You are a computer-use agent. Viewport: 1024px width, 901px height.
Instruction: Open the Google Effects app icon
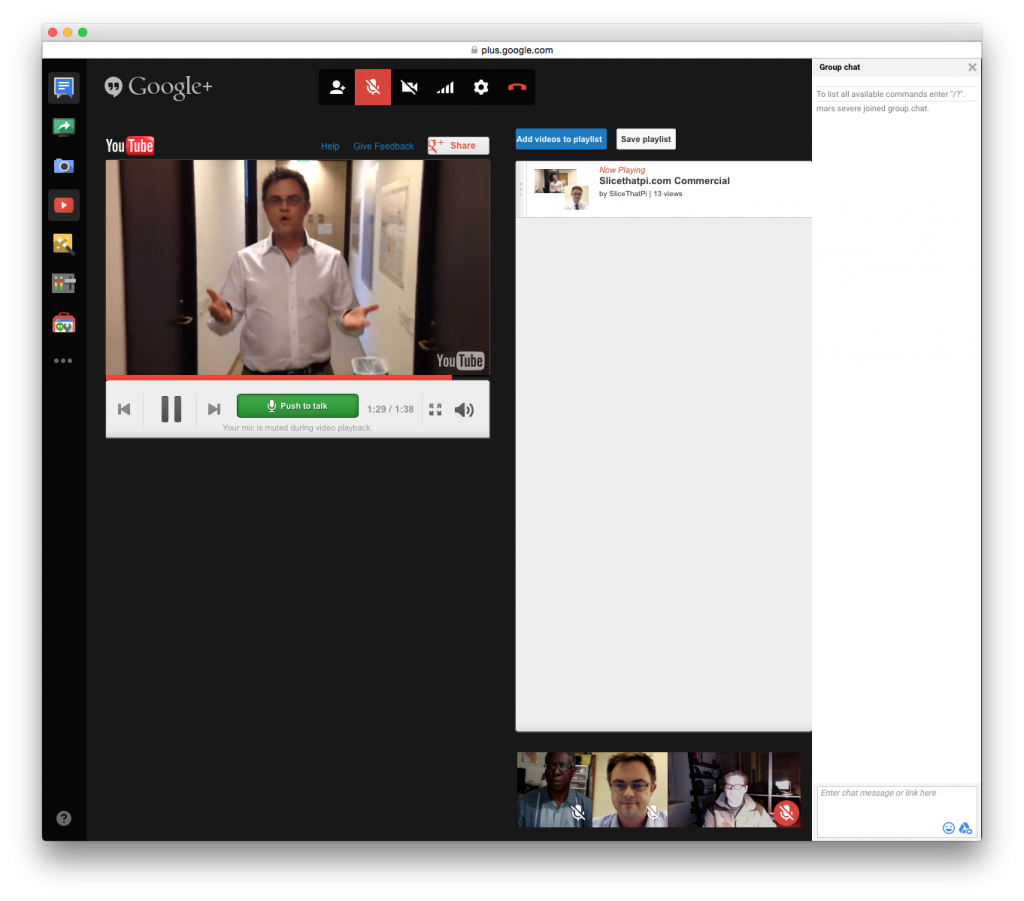coord(63,244)
